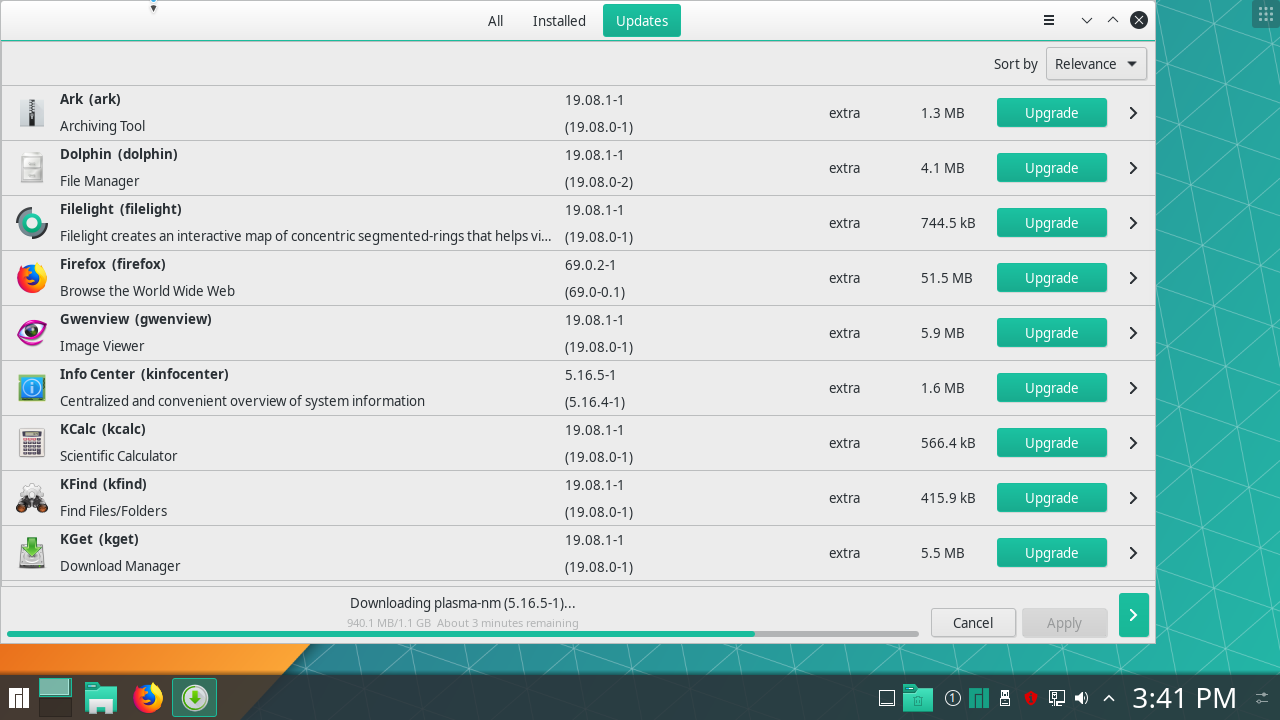Switch to the All tab
Viewport: 1280px width, 720px height.
495,20
